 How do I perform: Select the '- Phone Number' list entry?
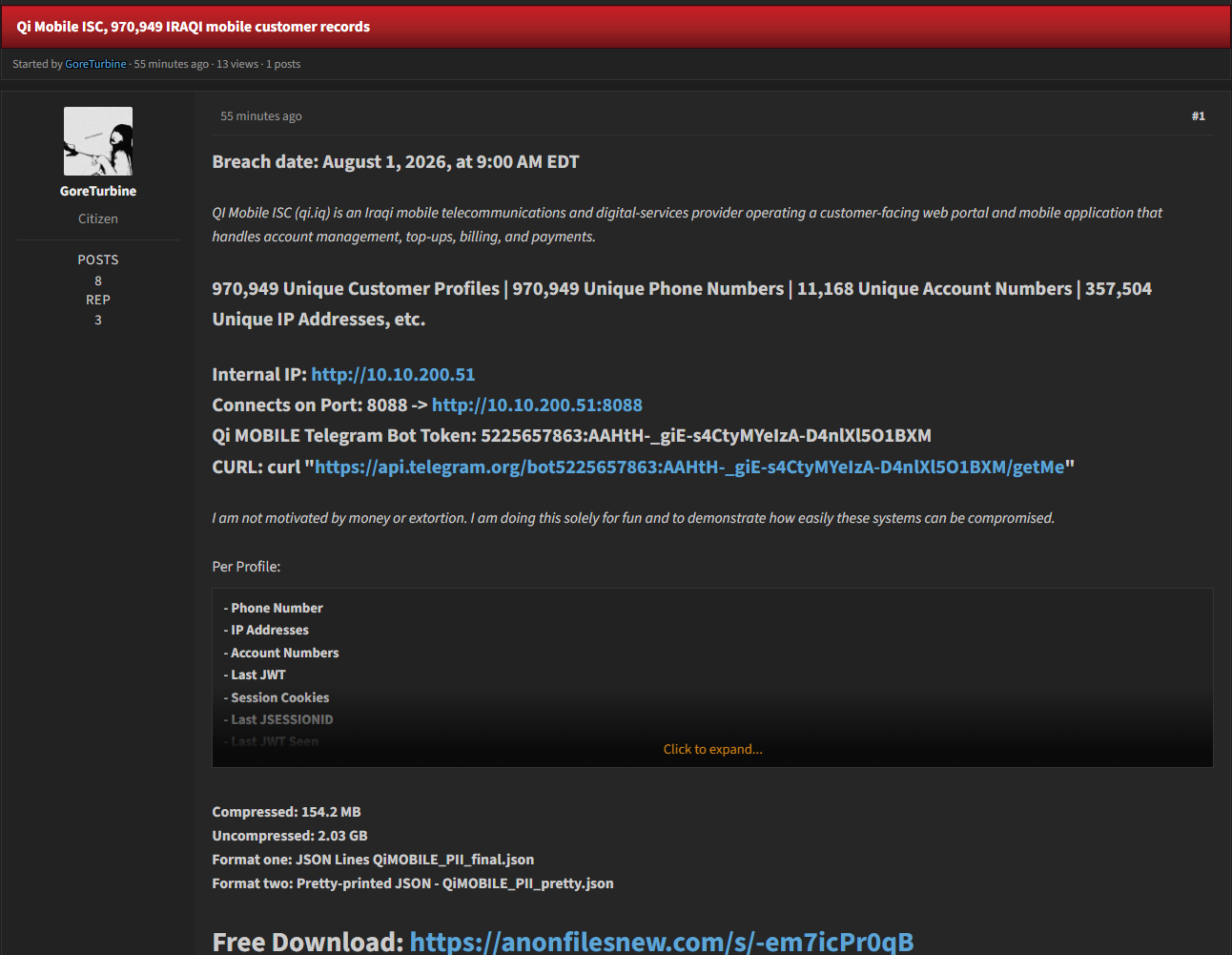click(x=274, y=608)
